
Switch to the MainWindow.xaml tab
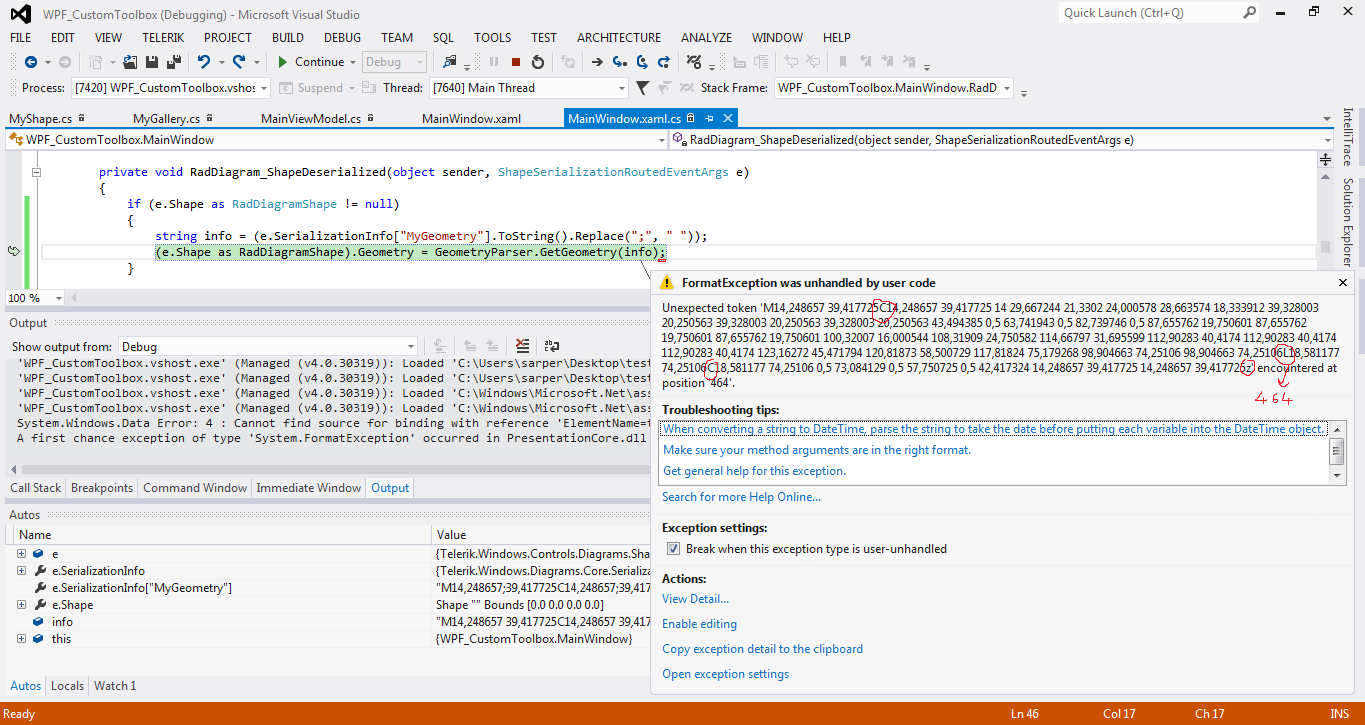(472, 119)
